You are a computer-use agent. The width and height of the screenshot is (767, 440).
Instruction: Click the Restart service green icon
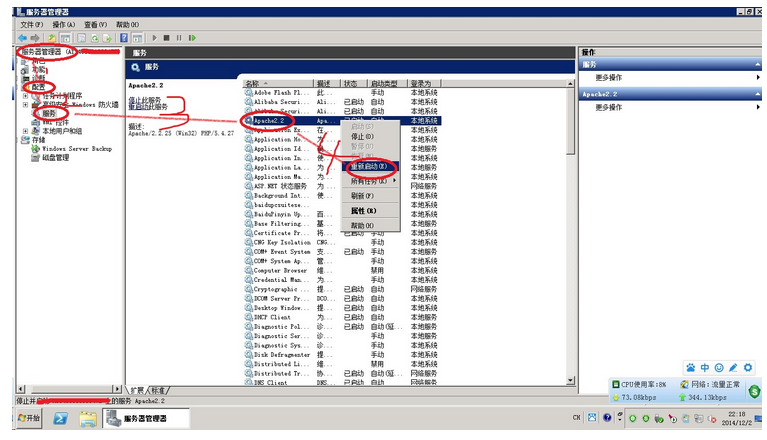(192, 38)
